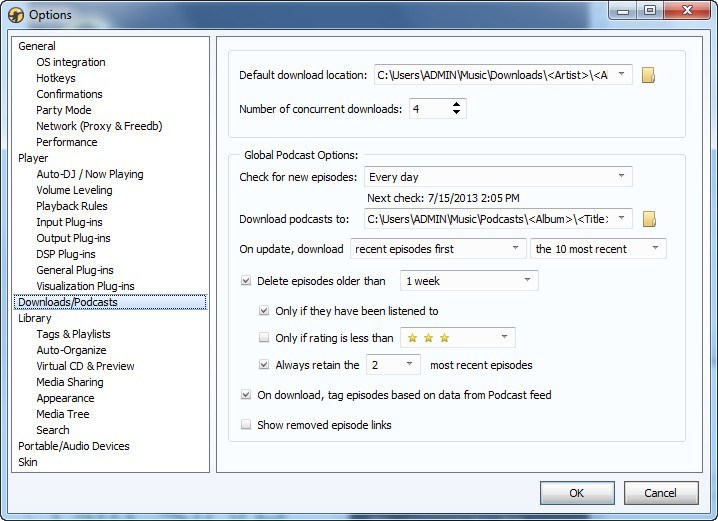
Task: Browse folder for default download location
Action: point(648,75)
